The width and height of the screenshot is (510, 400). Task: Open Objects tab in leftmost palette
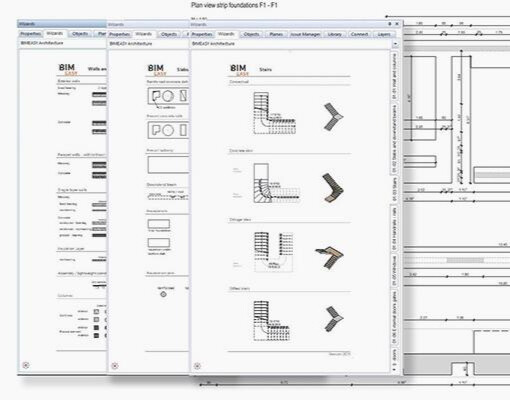(x=80, y=34)
